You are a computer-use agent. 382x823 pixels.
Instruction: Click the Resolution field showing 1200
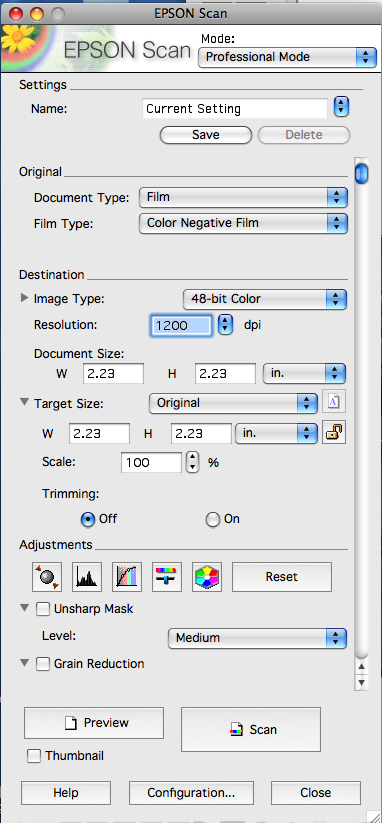pos(182,325)
